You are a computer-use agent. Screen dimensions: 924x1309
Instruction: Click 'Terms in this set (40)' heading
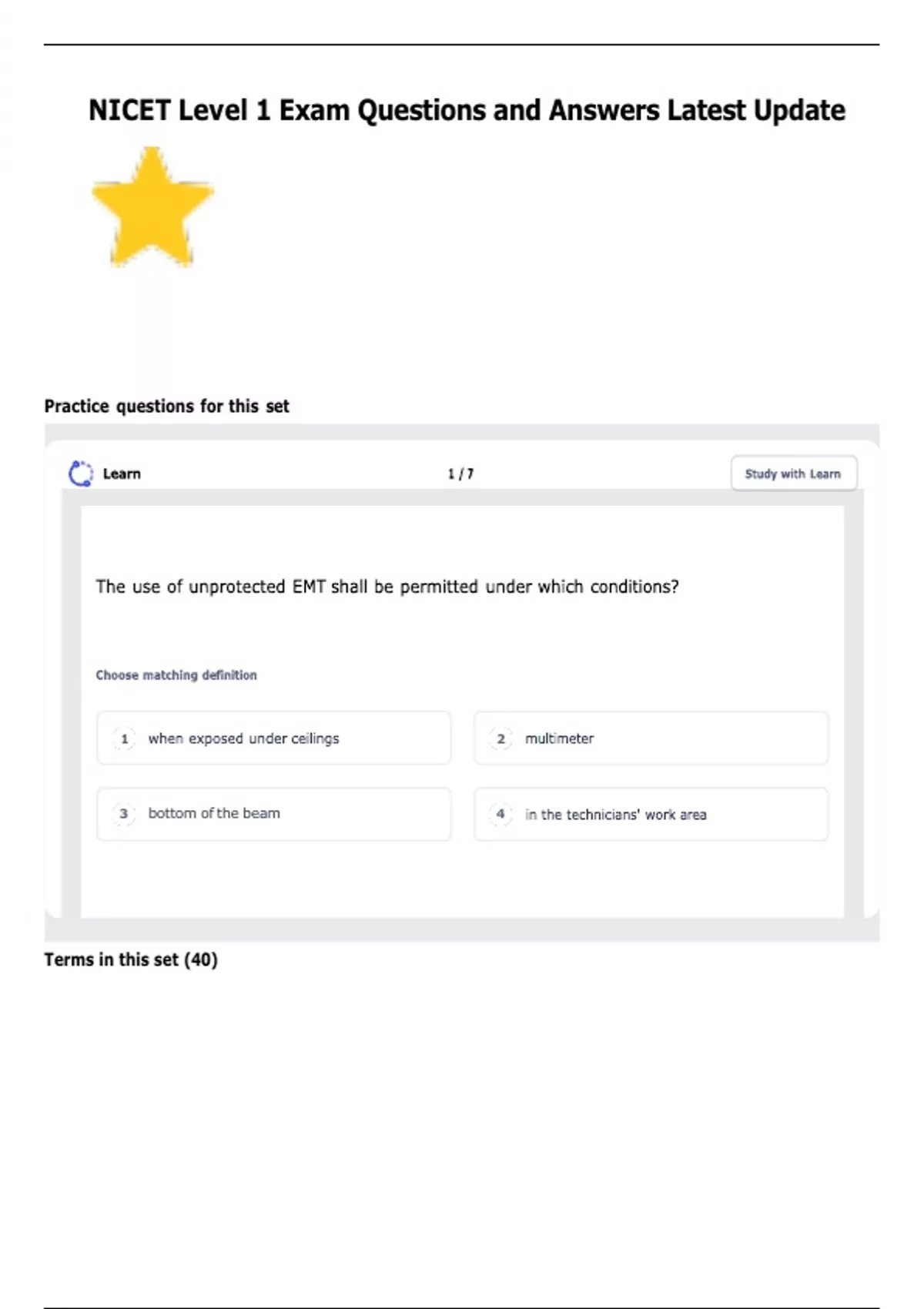pyautogui.click(x=132, y=959)
